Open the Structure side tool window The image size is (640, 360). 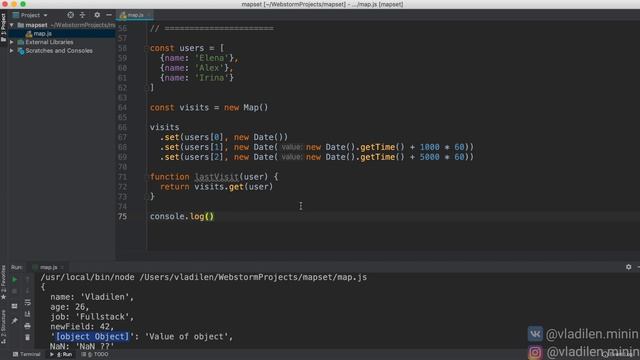(3, 327)
